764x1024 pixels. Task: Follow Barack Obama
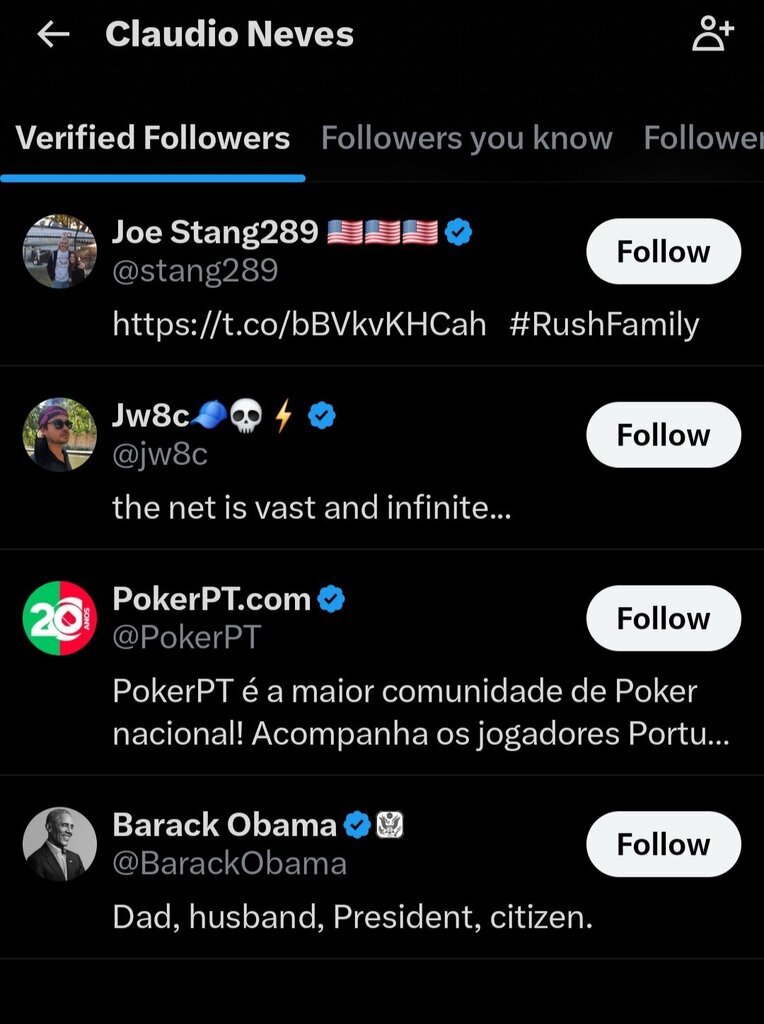point(663,844)
